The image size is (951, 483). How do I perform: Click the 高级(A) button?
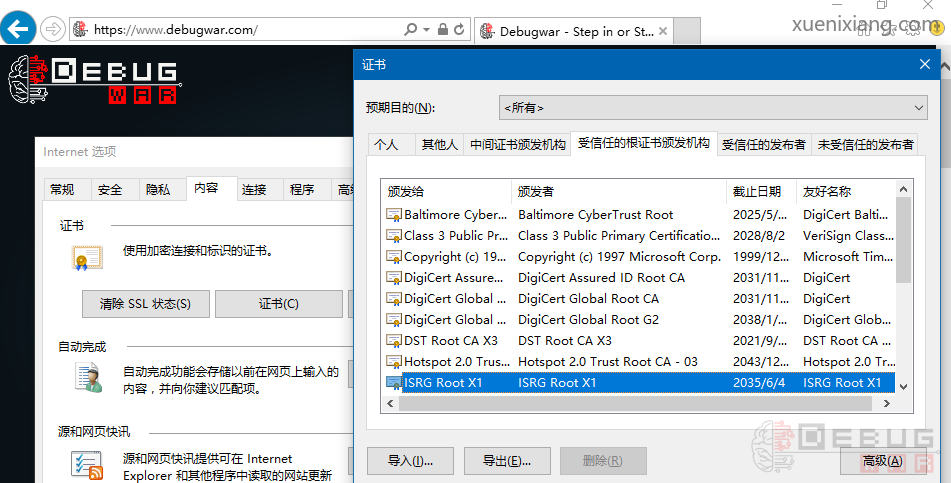[x=883, y=461]
